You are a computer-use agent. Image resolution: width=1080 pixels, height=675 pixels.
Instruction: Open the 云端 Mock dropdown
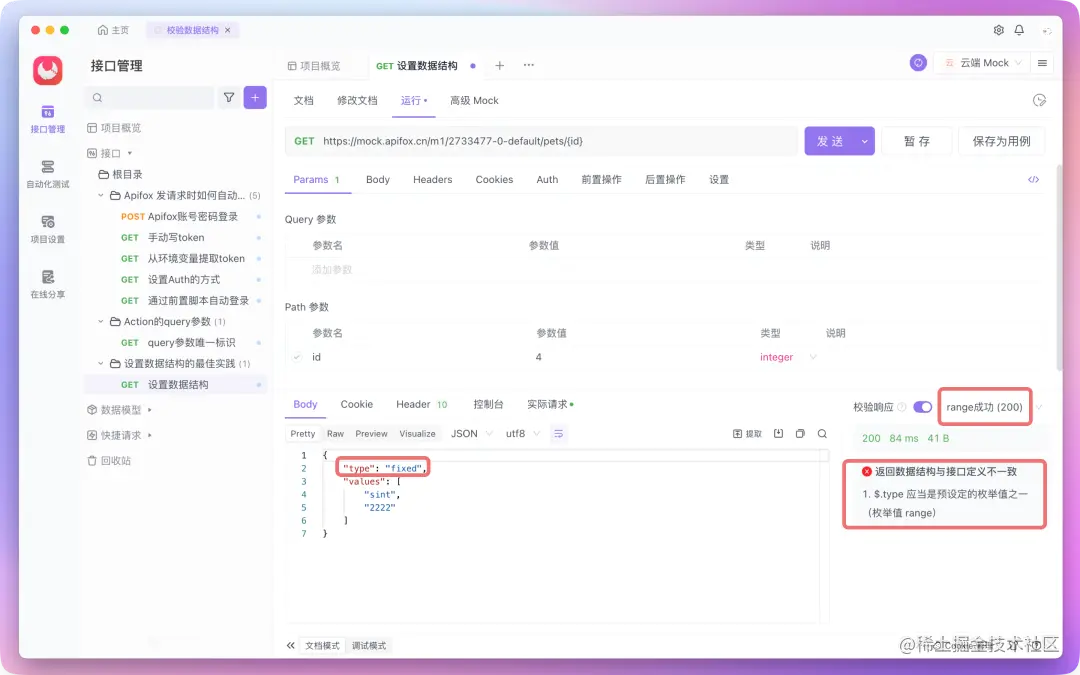(x=983, y=62)
